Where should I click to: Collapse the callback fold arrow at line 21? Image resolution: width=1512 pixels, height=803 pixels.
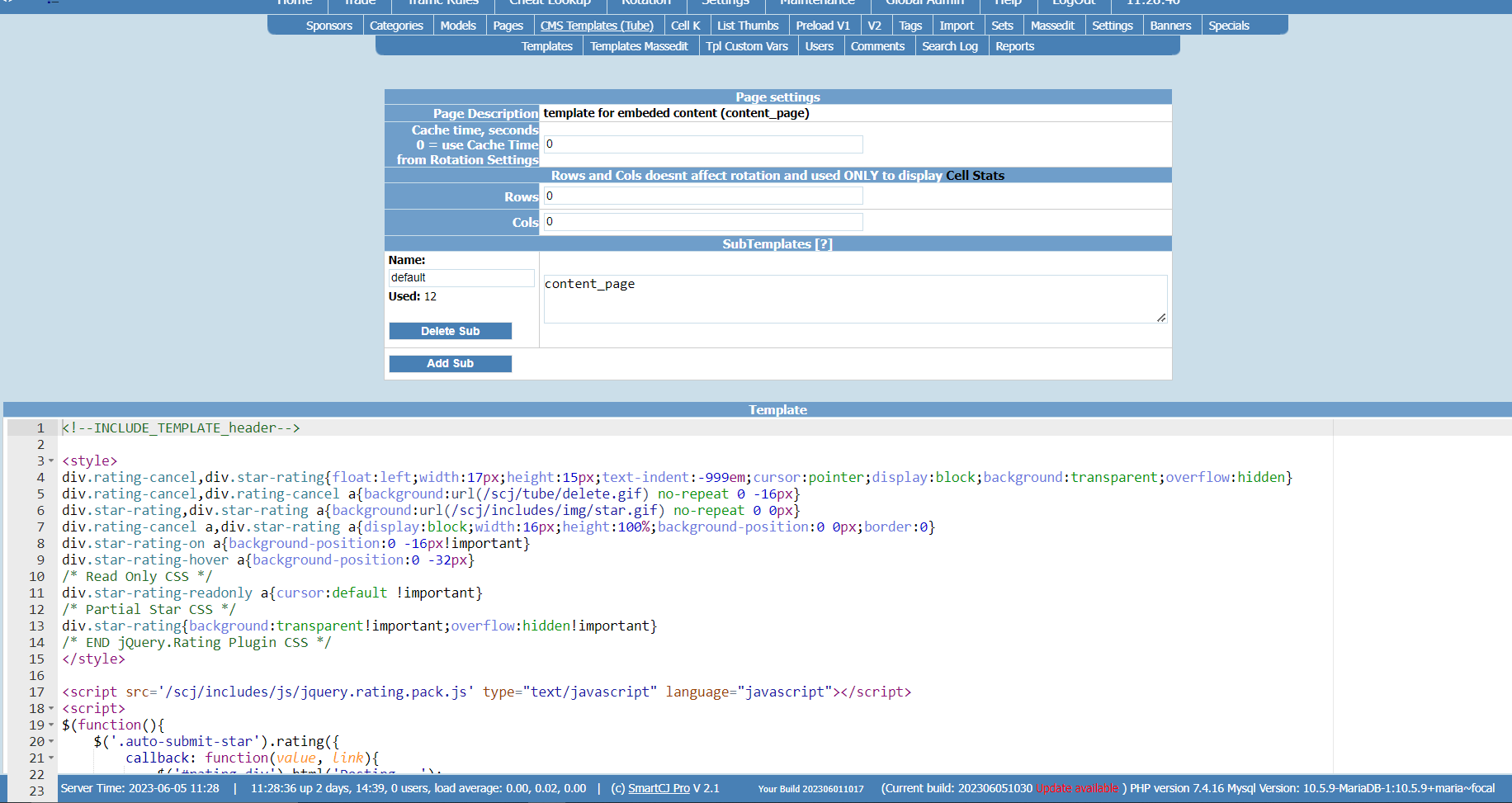point(51,758)
